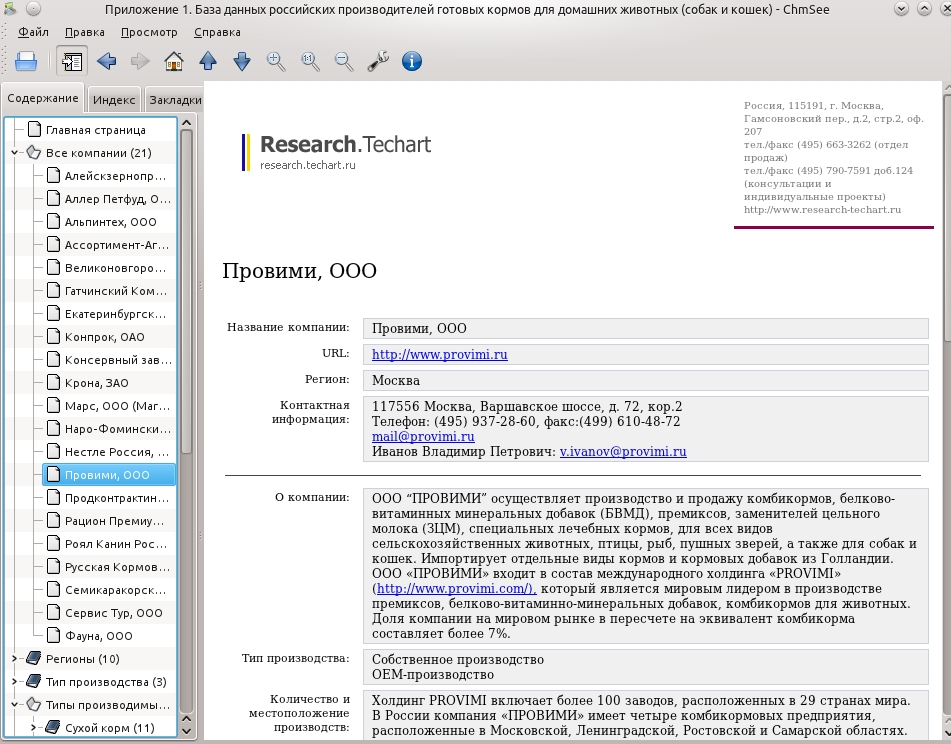The width and height of the screenshot is (951, 744).
Task: Select Консервный зав... entry
Action: 118,360
